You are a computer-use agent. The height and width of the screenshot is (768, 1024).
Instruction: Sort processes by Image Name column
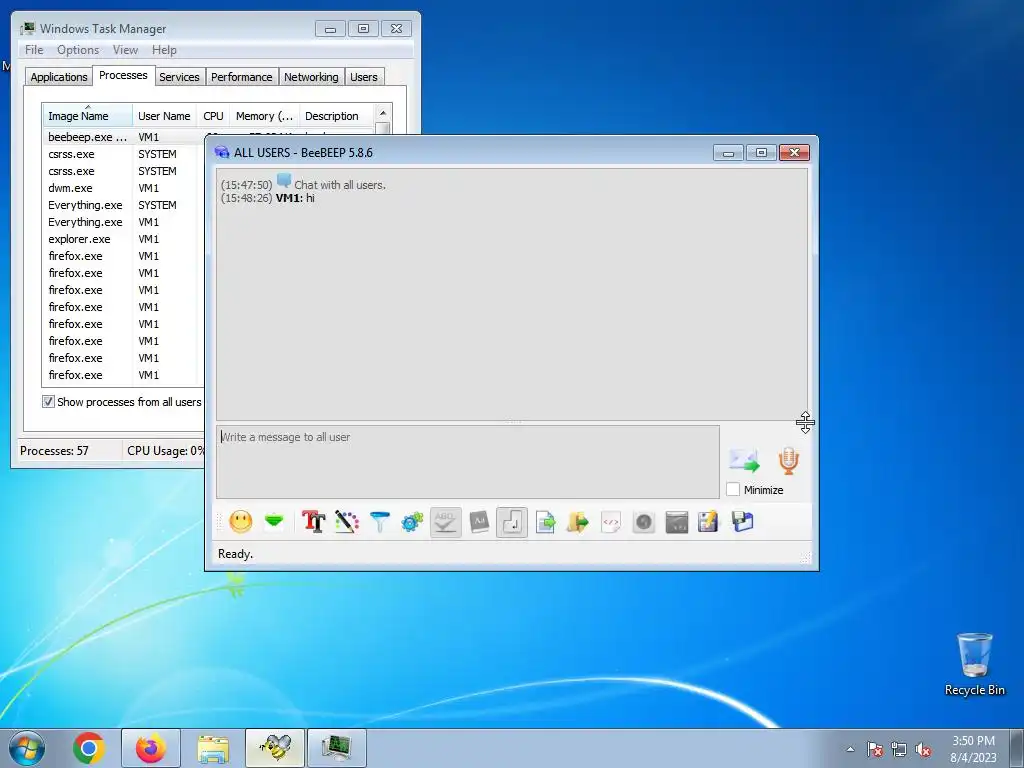[x=88, y=116]
